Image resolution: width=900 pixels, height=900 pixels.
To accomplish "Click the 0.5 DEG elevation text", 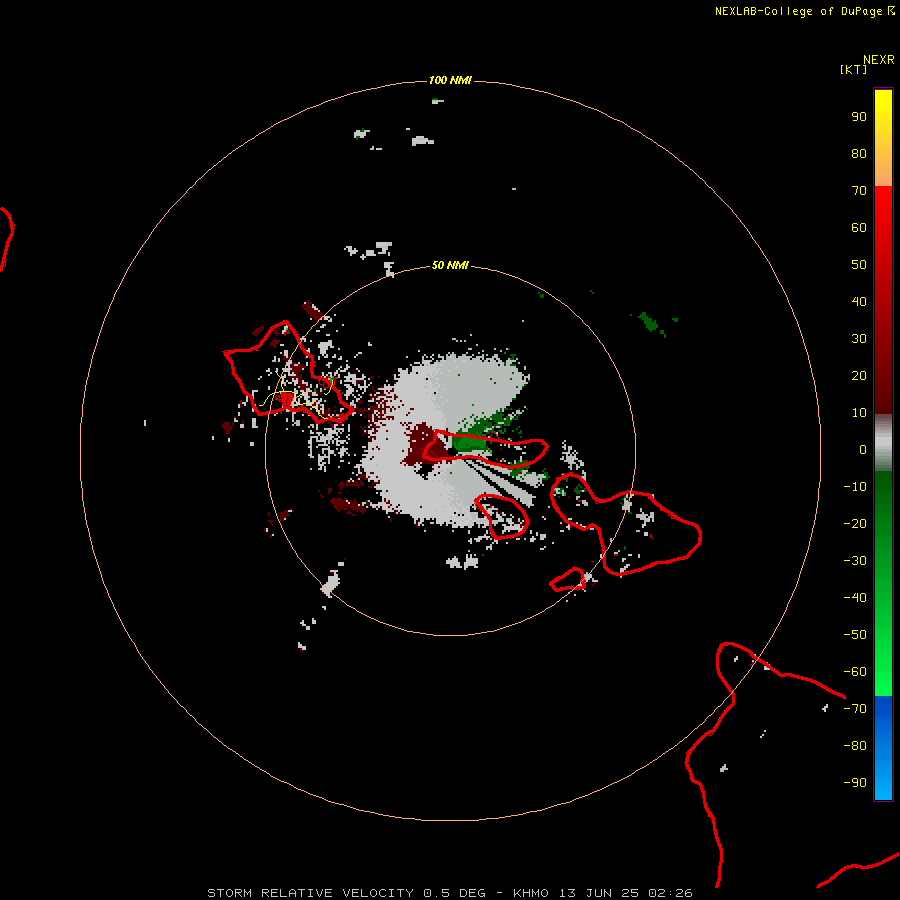I will [455, 893].
